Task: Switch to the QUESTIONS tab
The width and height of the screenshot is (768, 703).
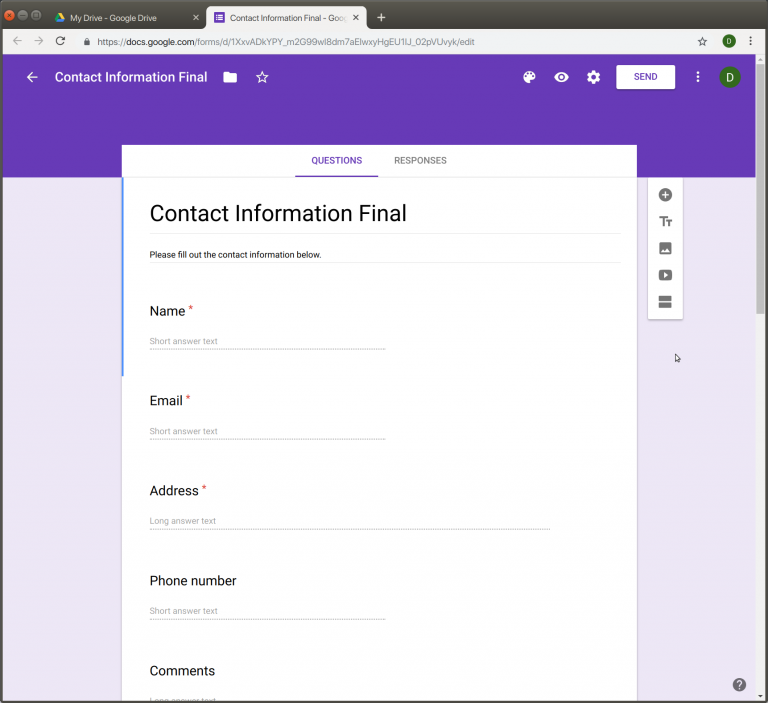Action: point(336,161)
